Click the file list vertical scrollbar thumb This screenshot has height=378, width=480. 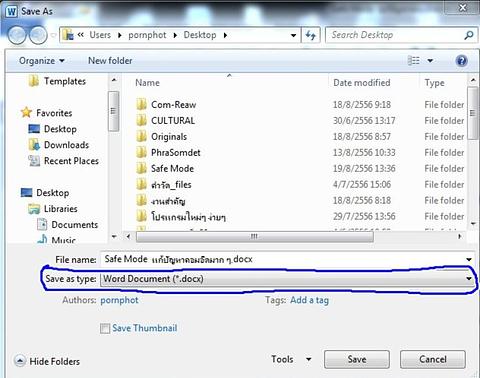click(x=472, y=113)
